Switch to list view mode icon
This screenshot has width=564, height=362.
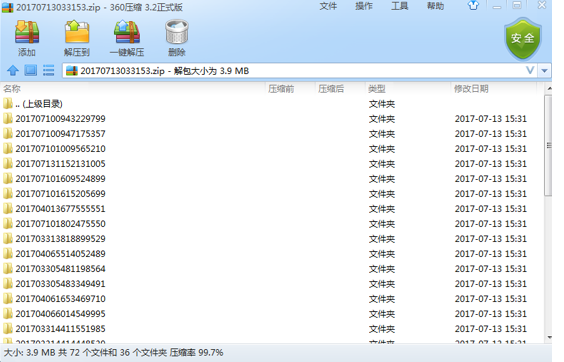point(48,70)
